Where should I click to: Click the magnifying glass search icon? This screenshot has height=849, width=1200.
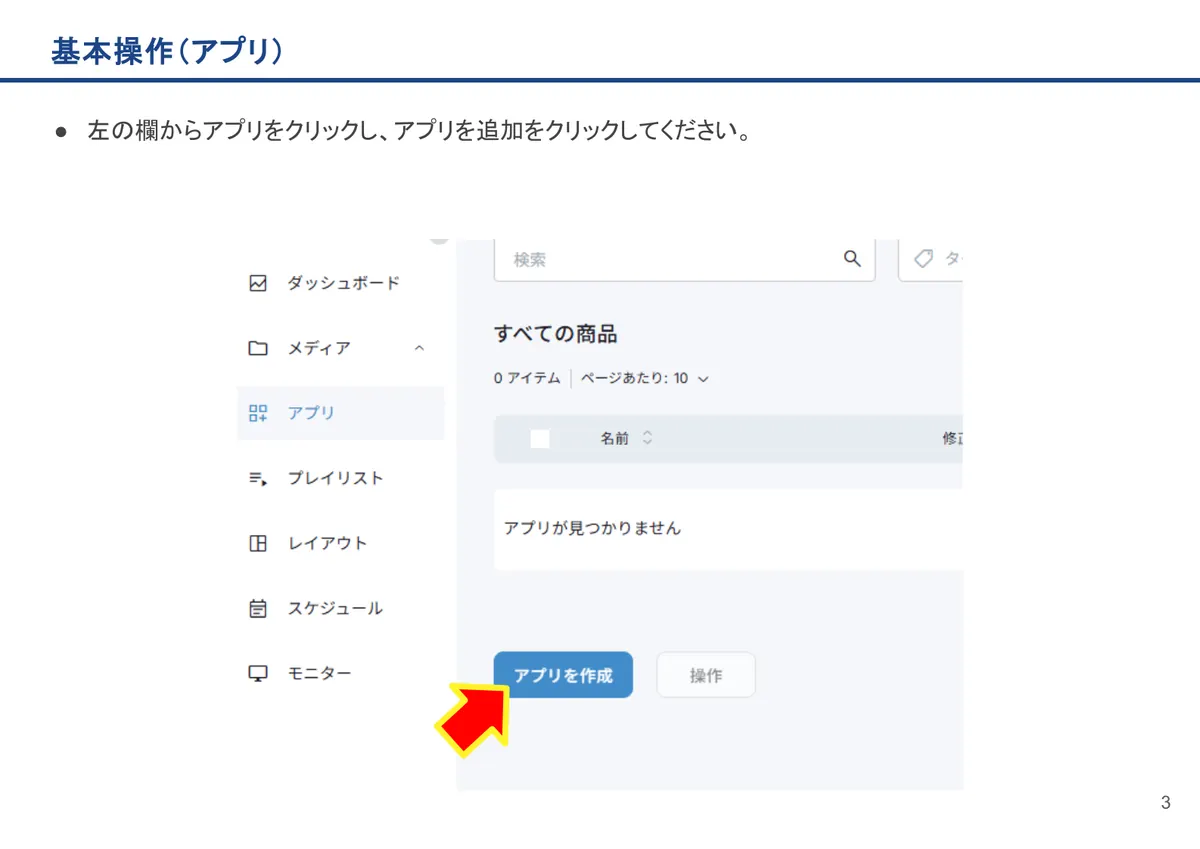(x=852, y=259)
